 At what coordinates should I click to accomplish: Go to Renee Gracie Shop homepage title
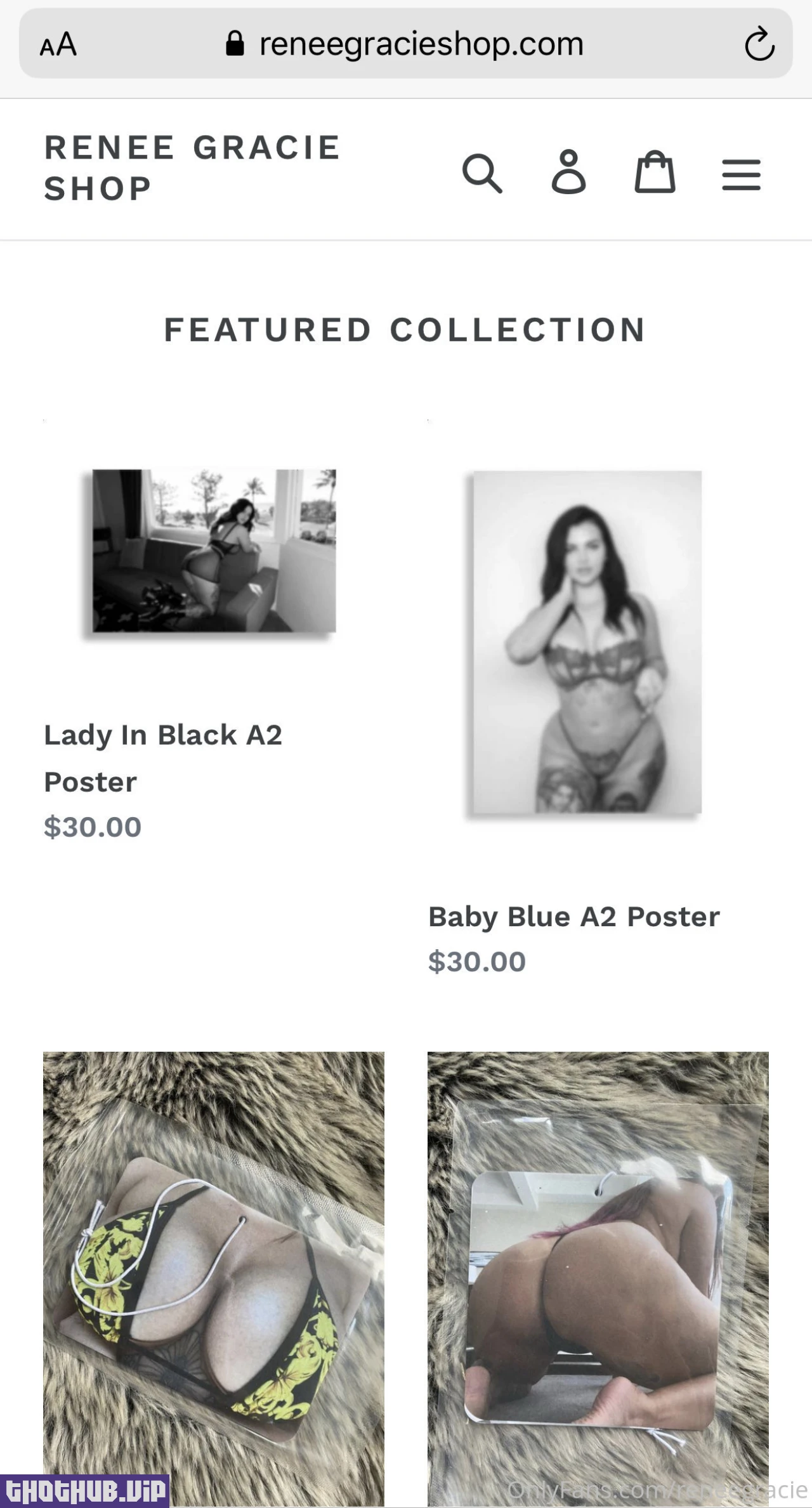(192, 168)
